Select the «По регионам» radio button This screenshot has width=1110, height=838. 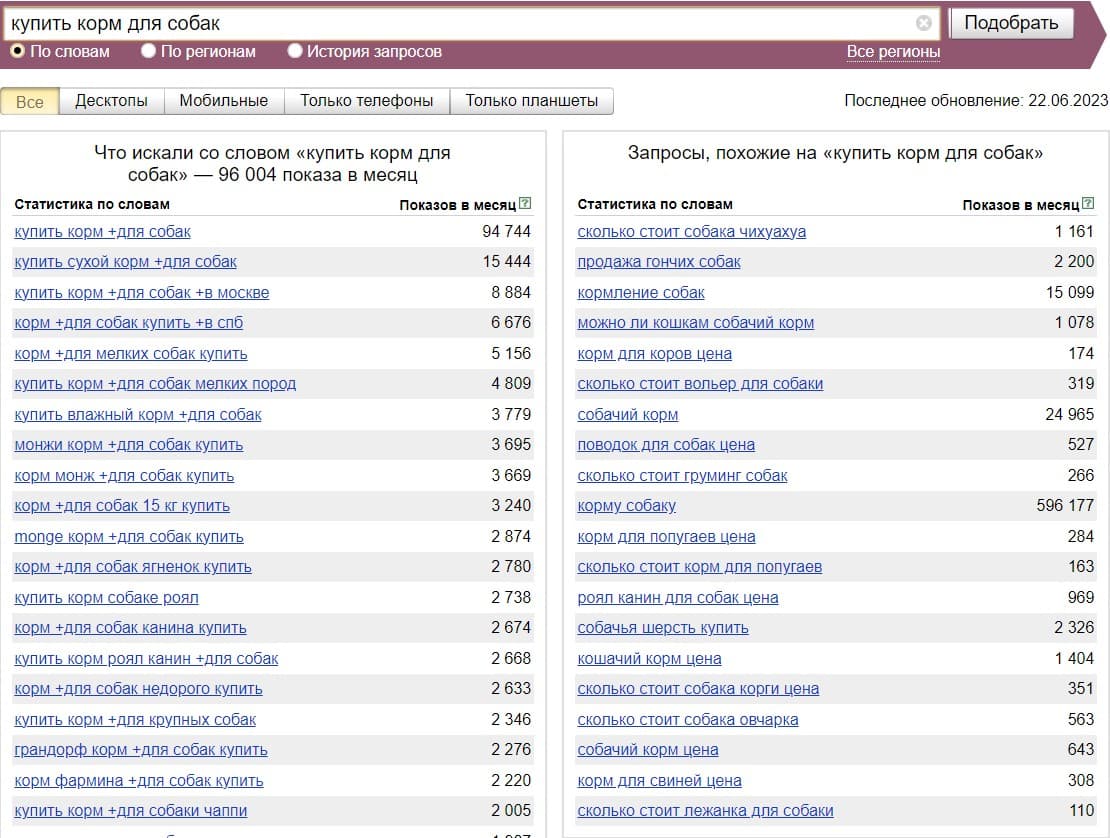(148, 51)
